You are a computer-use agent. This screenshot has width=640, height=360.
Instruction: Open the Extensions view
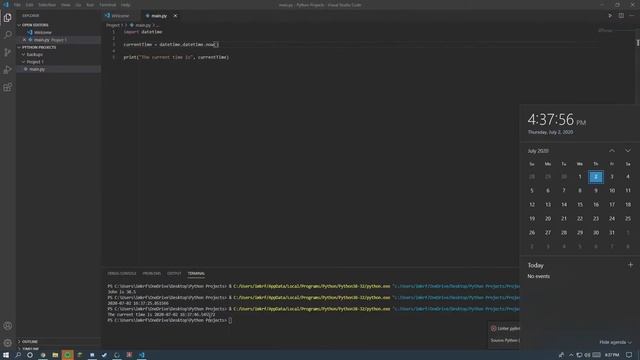tap(8, 87)
